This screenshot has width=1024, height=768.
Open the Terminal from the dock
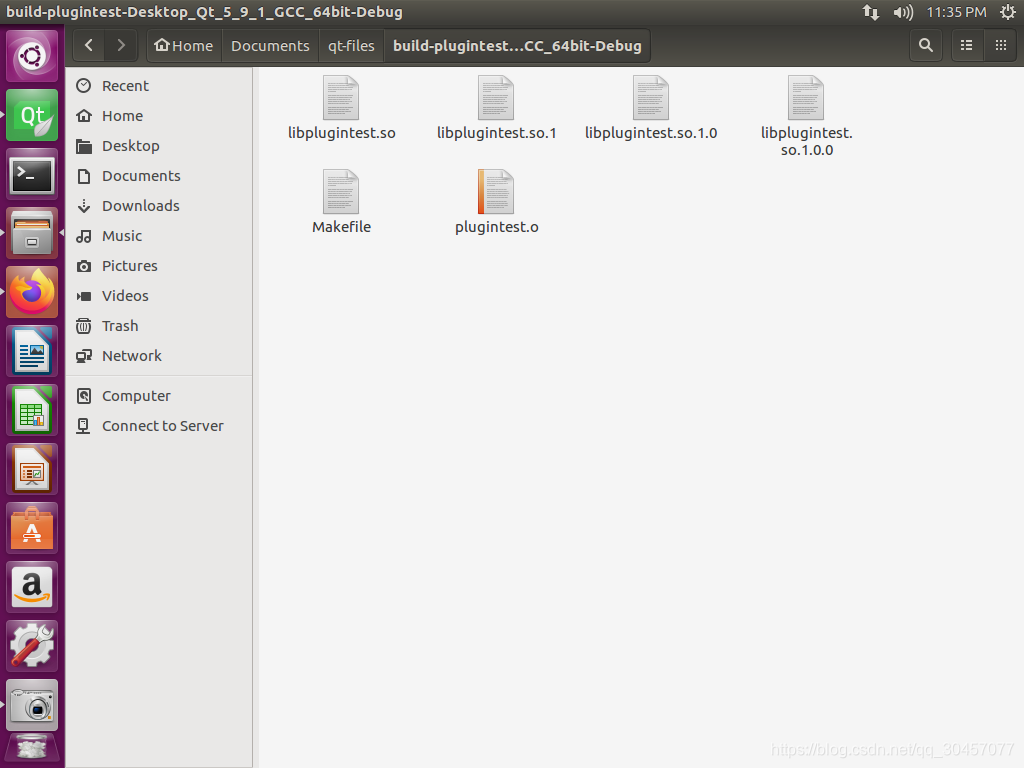coord(32,174)
